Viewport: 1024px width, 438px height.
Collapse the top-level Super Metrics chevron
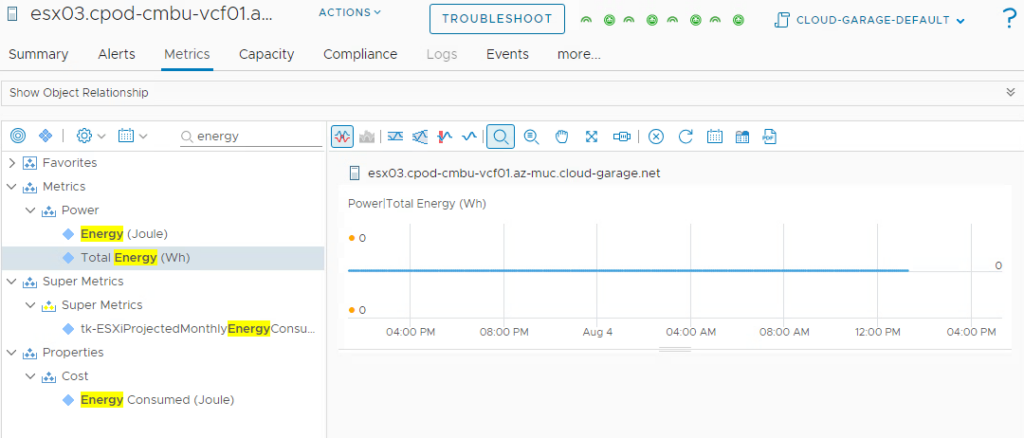click(12, 281)
